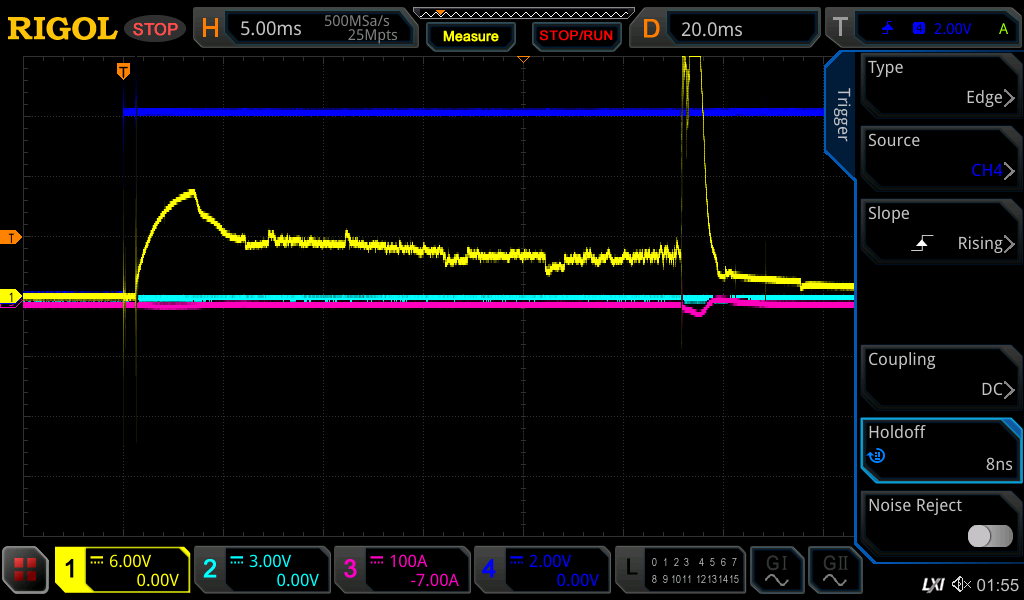
Task: Open the Slope Rising selector
Action: click(940, 229)
